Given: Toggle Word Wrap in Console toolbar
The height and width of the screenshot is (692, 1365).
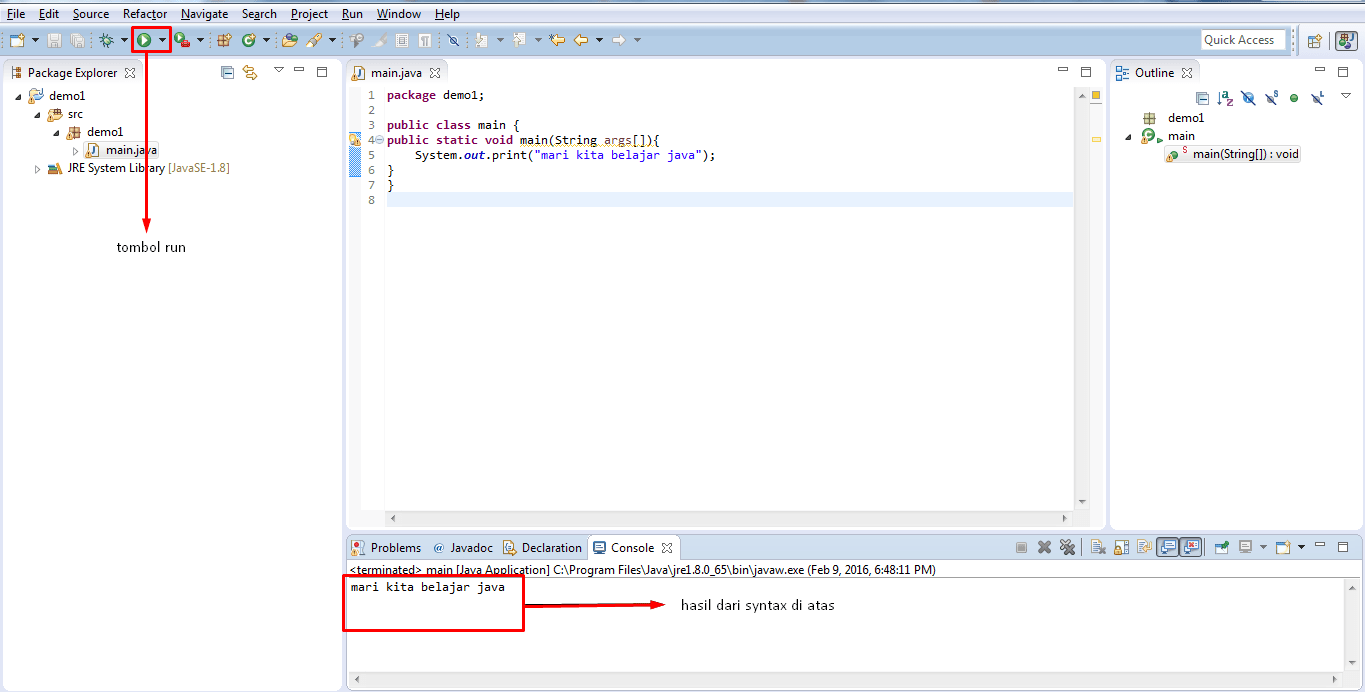Looking at the screenshot, I should click(x=1144, y=547).
